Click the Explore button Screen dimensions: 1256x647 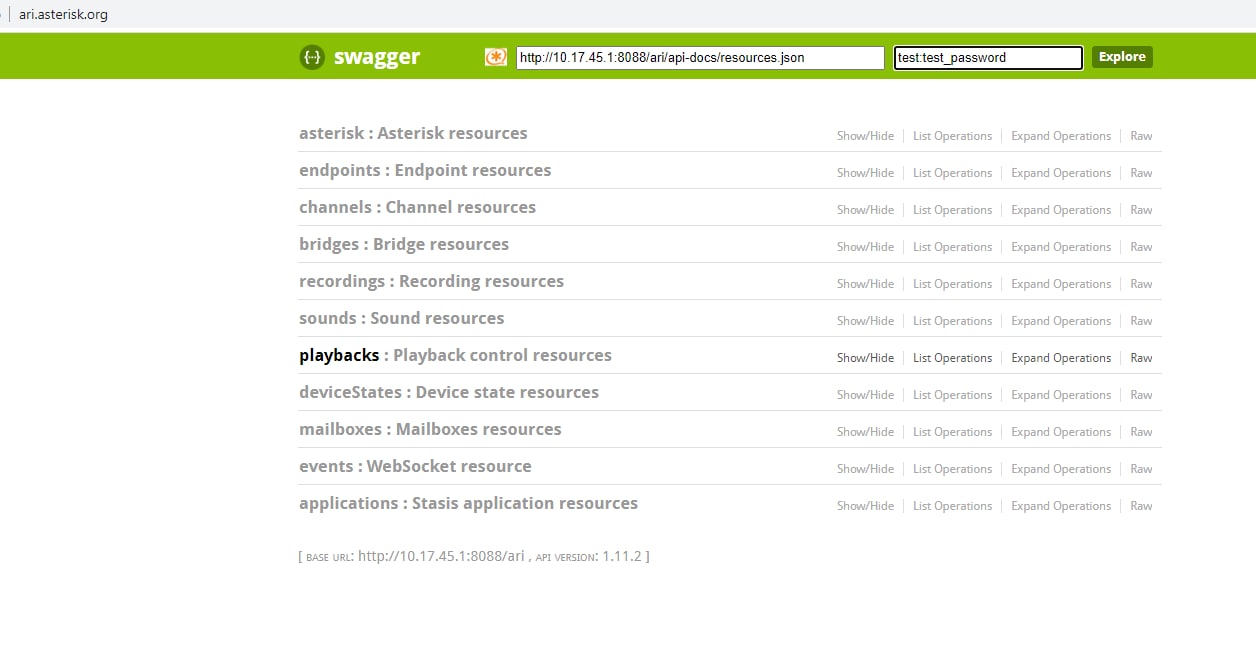(x=1122, y=57)
